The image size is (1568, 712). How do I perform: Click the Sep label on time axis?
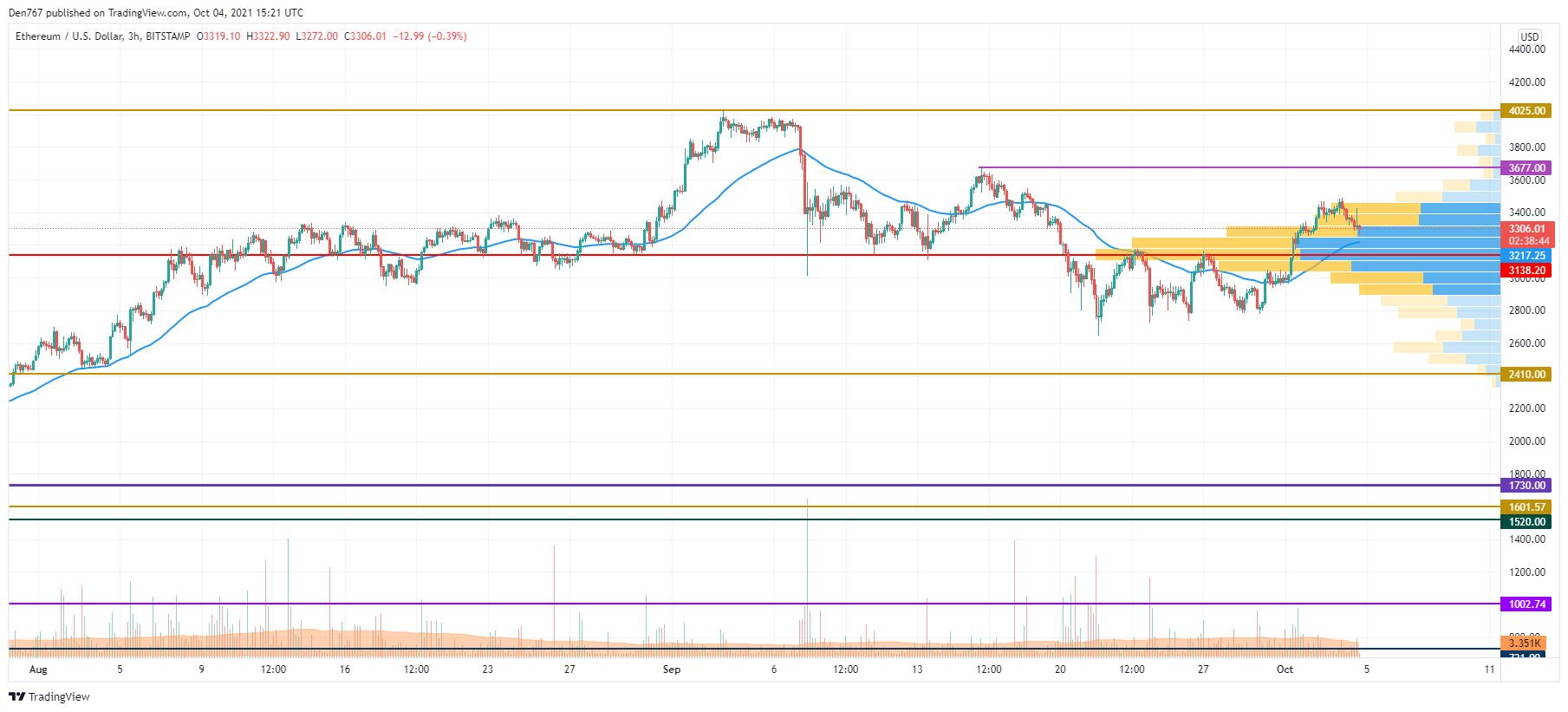point(672,670)
